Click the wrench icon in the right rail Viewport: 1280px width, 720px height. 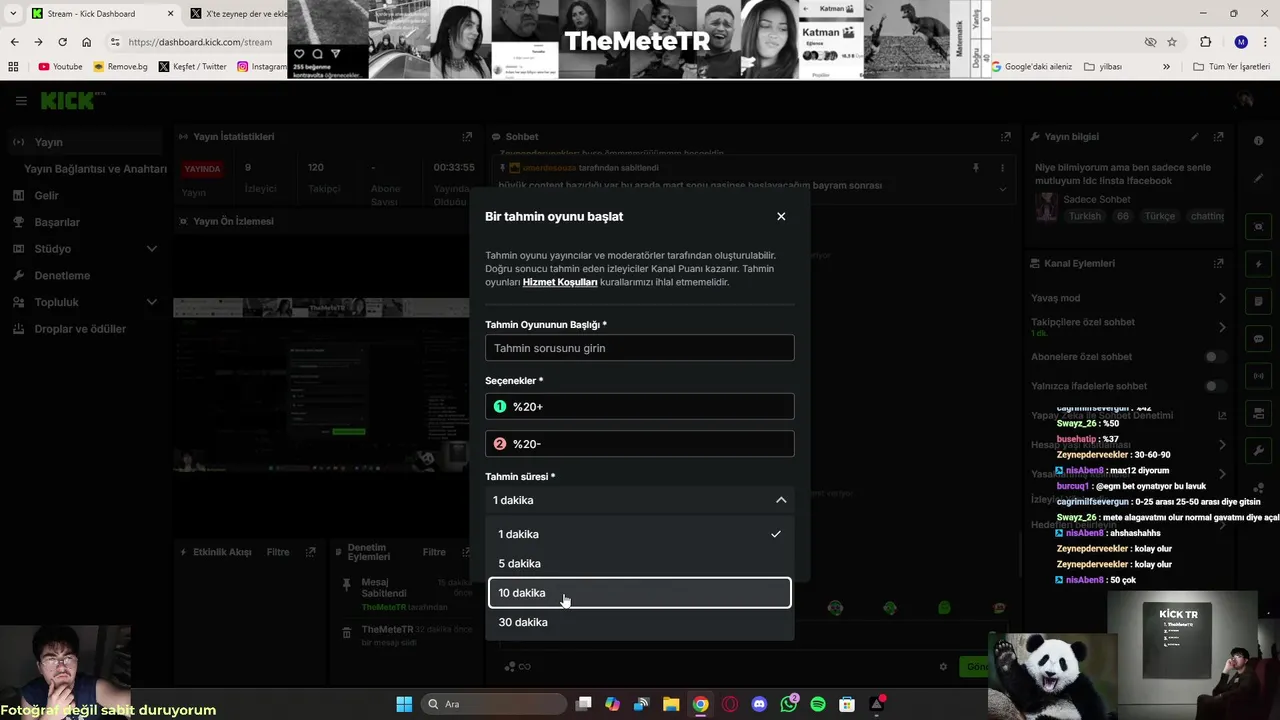point(1258,451)
